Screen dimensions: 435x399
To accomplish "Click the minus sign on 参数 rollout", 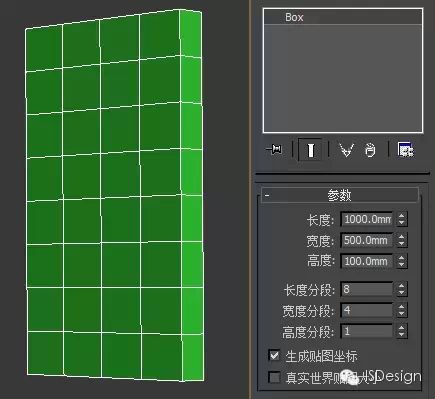I will (x=267, y=195).
